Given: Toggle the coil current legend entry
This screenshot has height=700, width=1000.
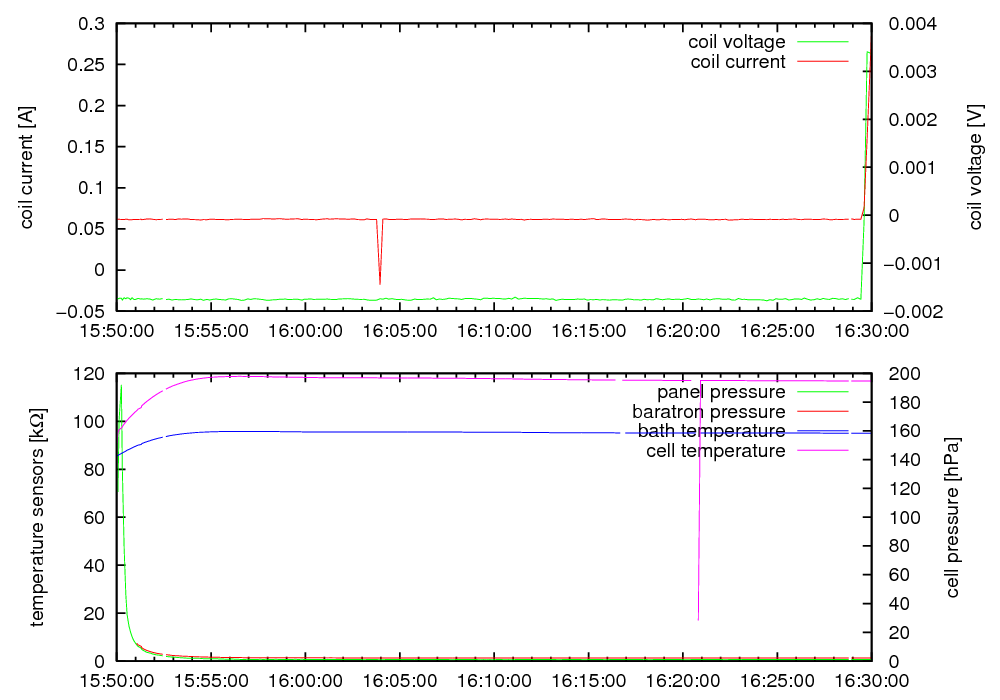Looking at the screenshot, I should point(738,62).
